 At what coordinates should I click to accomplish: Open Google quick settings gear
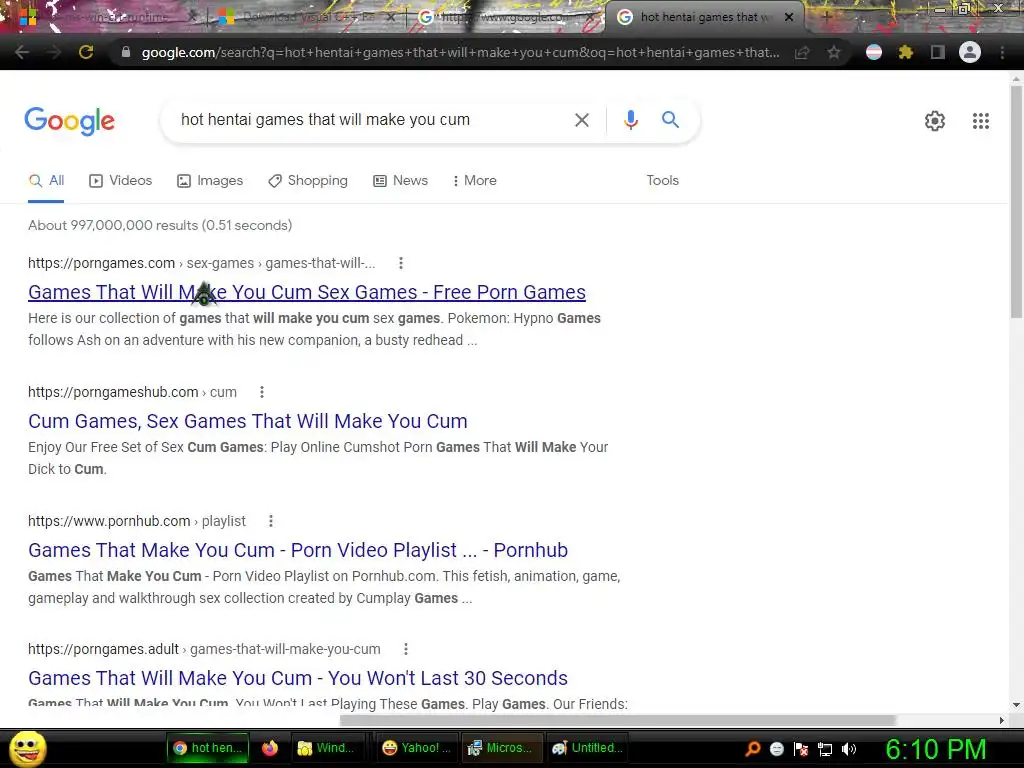click(x=935, y=121)
